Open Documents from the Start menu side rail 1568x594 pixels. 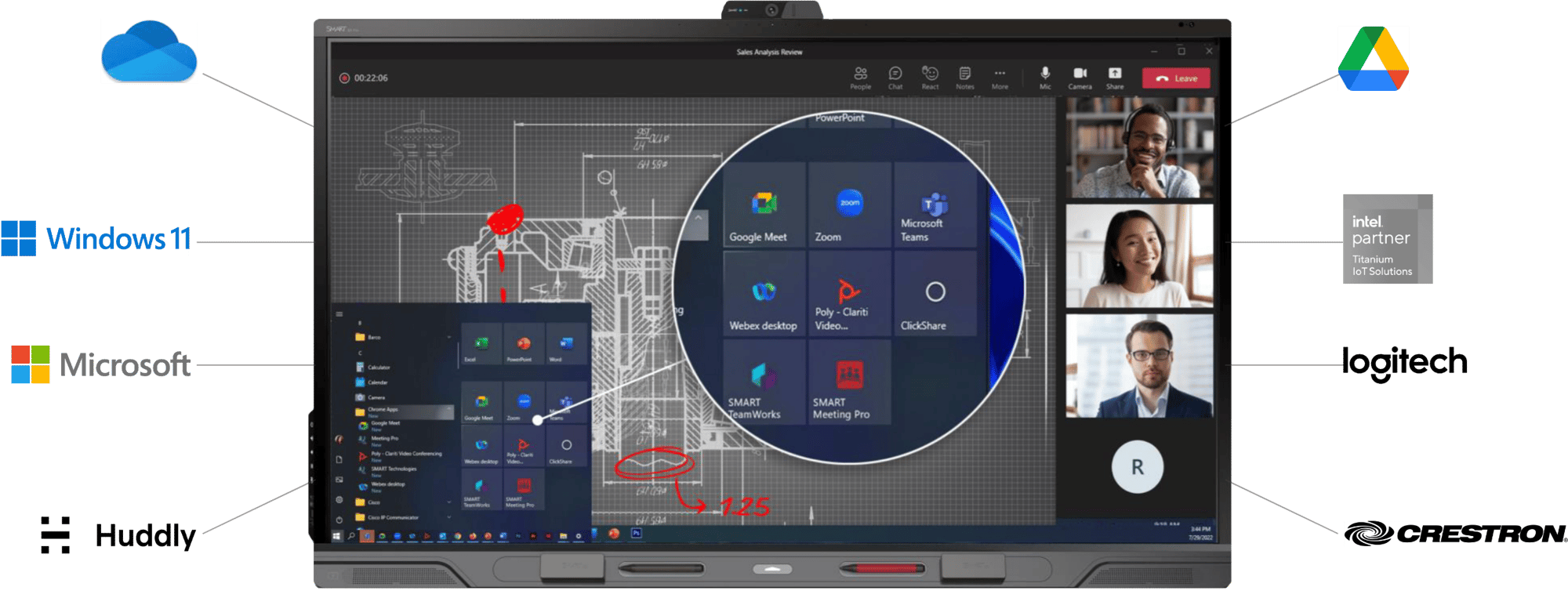339,459
